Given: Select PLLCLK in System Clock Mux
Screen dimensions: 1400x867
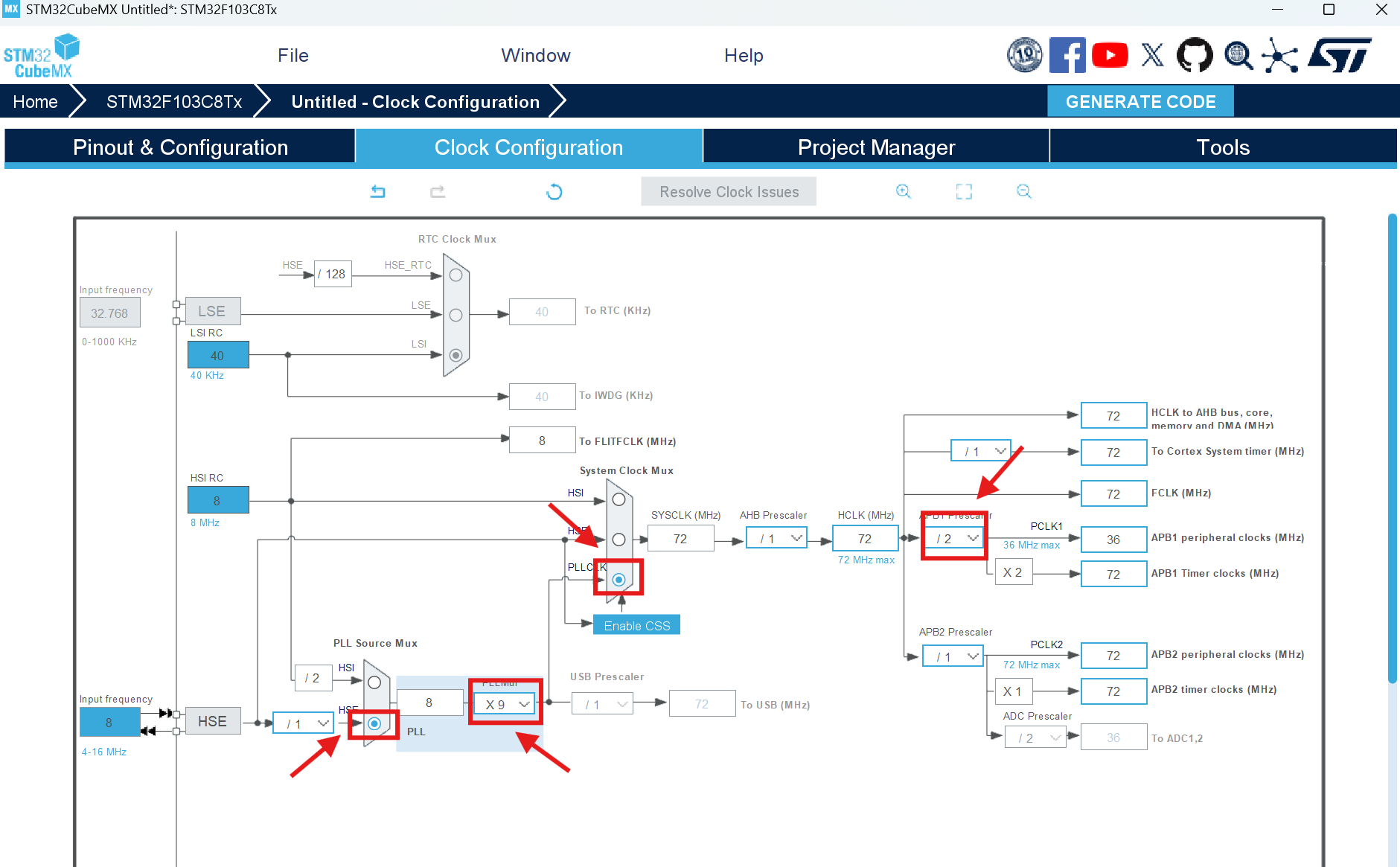Looking at the screenshot, I should [x=619, y=579].
